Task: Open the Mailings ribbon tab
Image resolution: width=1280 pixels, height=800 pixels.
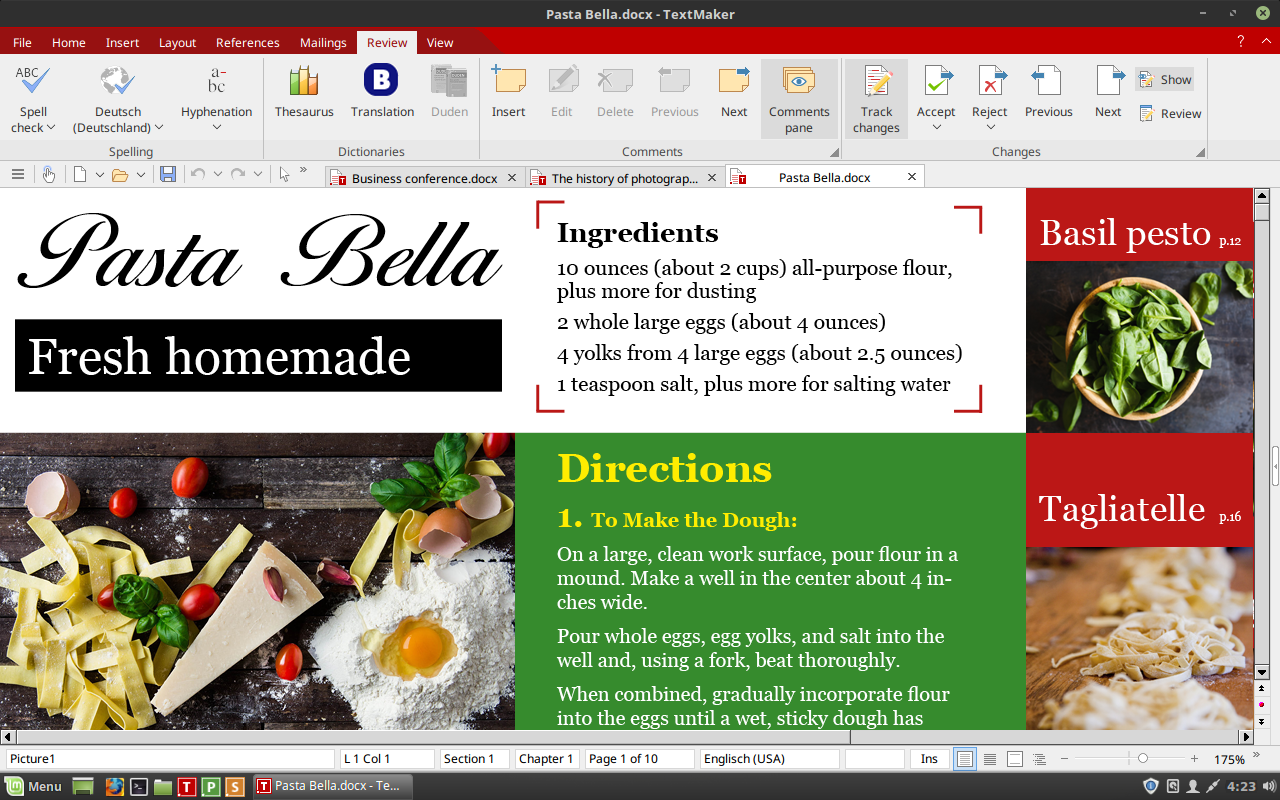Action: (x=323, y=43)
